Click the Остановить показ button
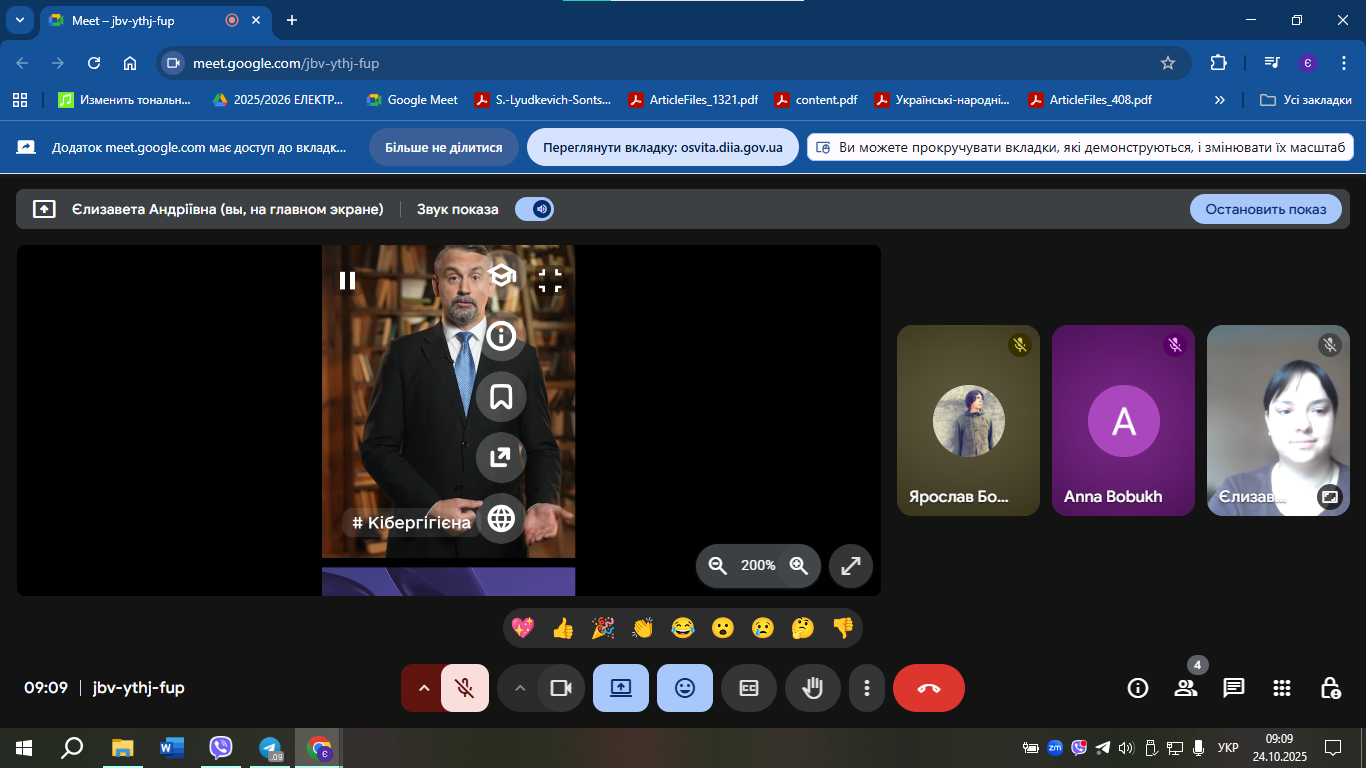The width and height of the screenshot is (1366, 768). pyautogui.click(x=1265, y=209)
